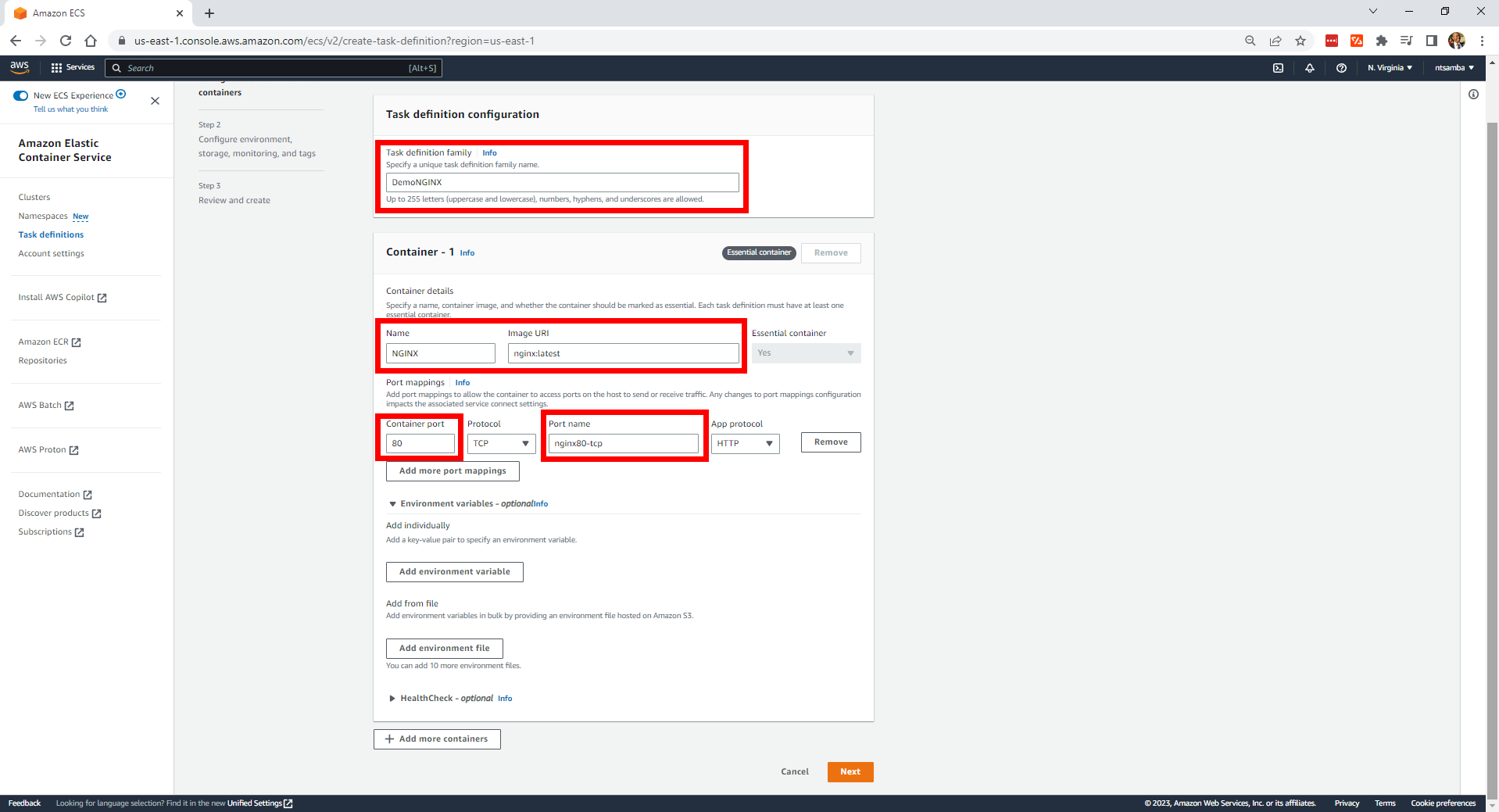Open the N. Virginia region dropdown
The width and height of the screenshot is (1499, 812).
tap(1390, 68)
